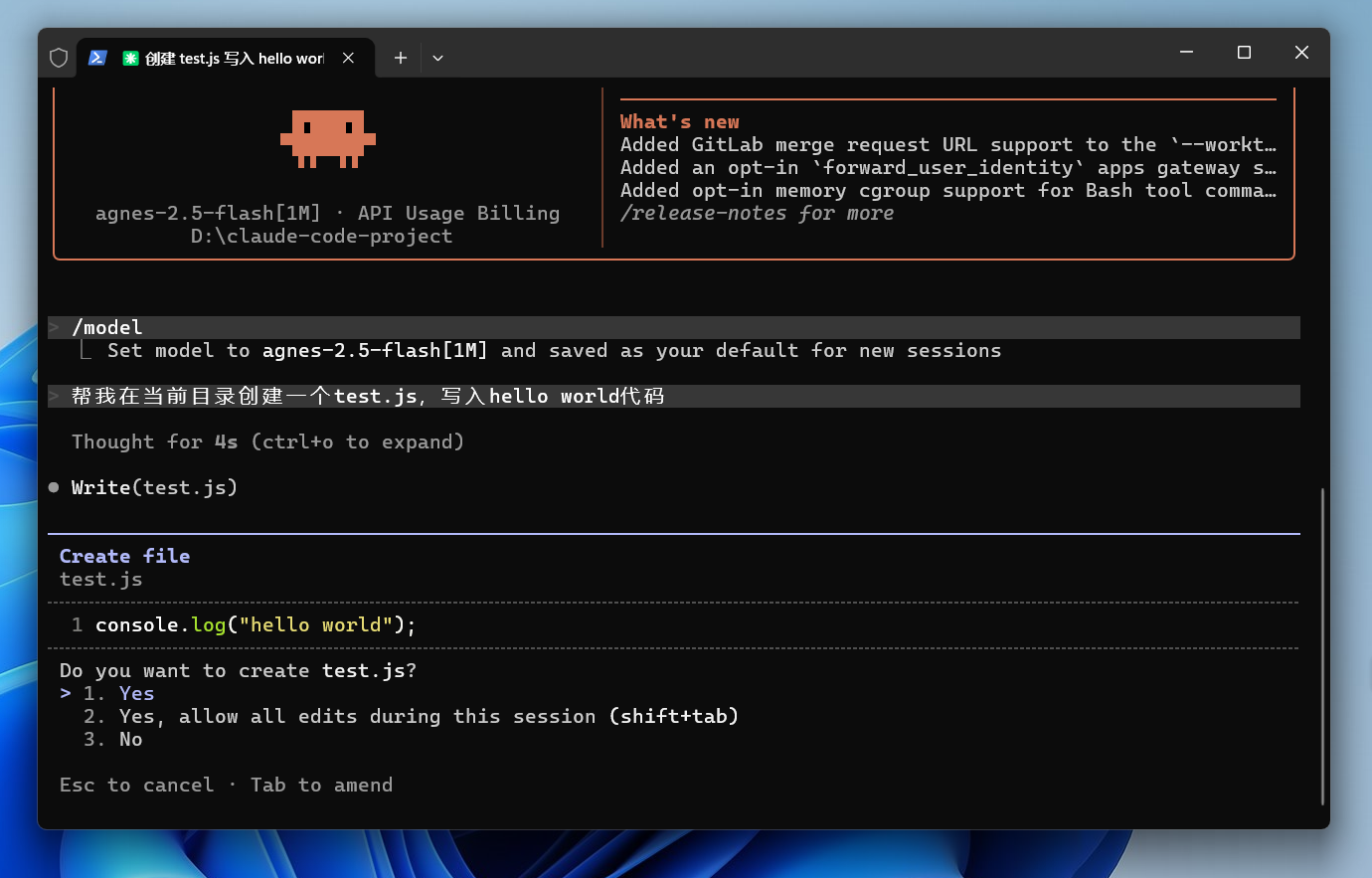Click Do you want to create test.js?

pyautogui.click(x=238, y=670)
